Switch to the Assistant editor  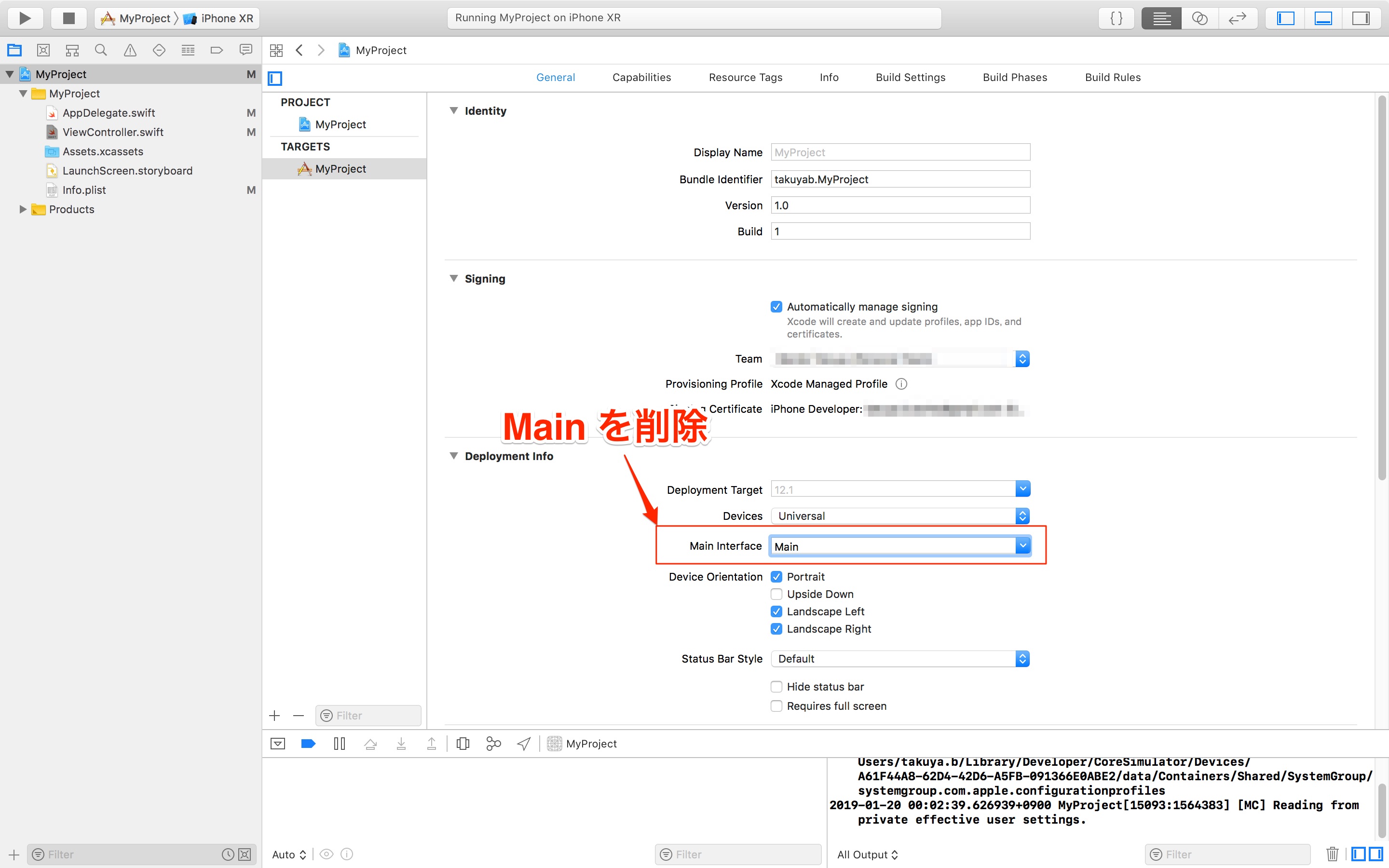1199,18
